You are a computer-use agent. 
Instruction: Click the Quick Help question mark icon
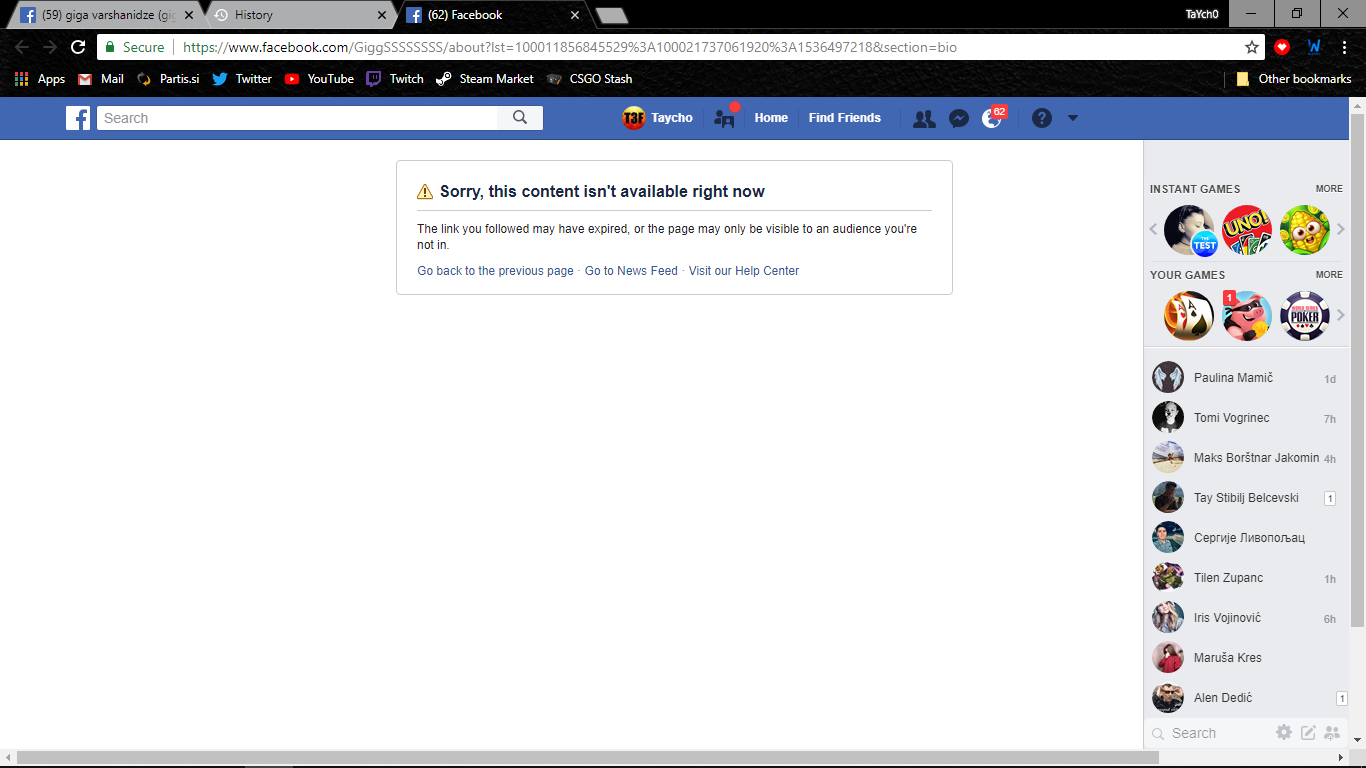pos(1042,118)
